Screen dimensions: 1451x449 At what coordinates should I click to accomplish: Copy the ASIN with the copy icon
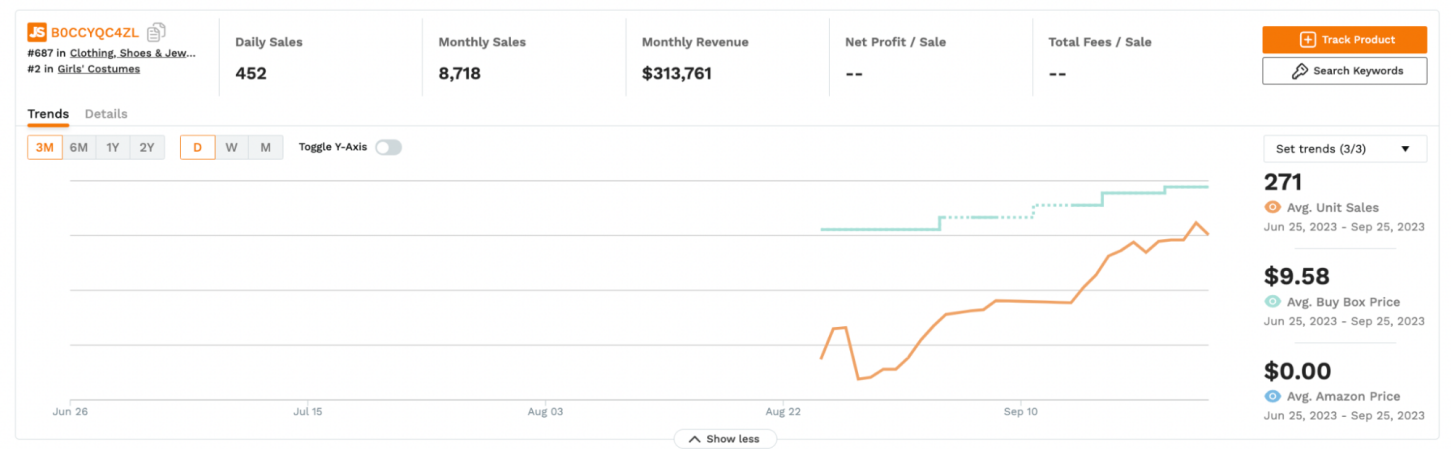tap(156, 32)
